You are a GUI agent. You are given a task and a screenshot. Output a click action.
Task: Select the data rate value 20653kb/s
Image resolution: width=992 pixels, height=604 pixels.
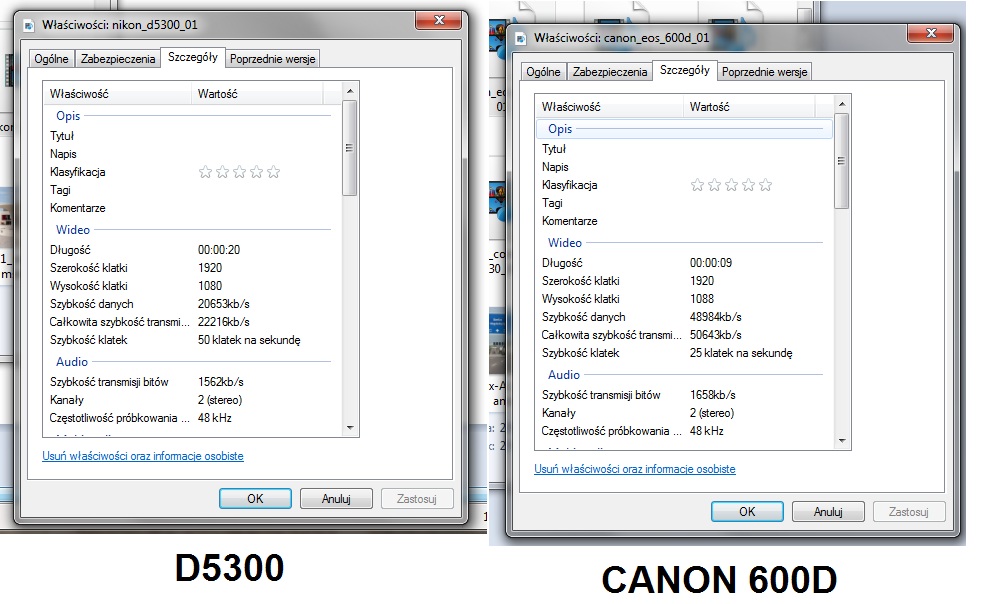224,304
